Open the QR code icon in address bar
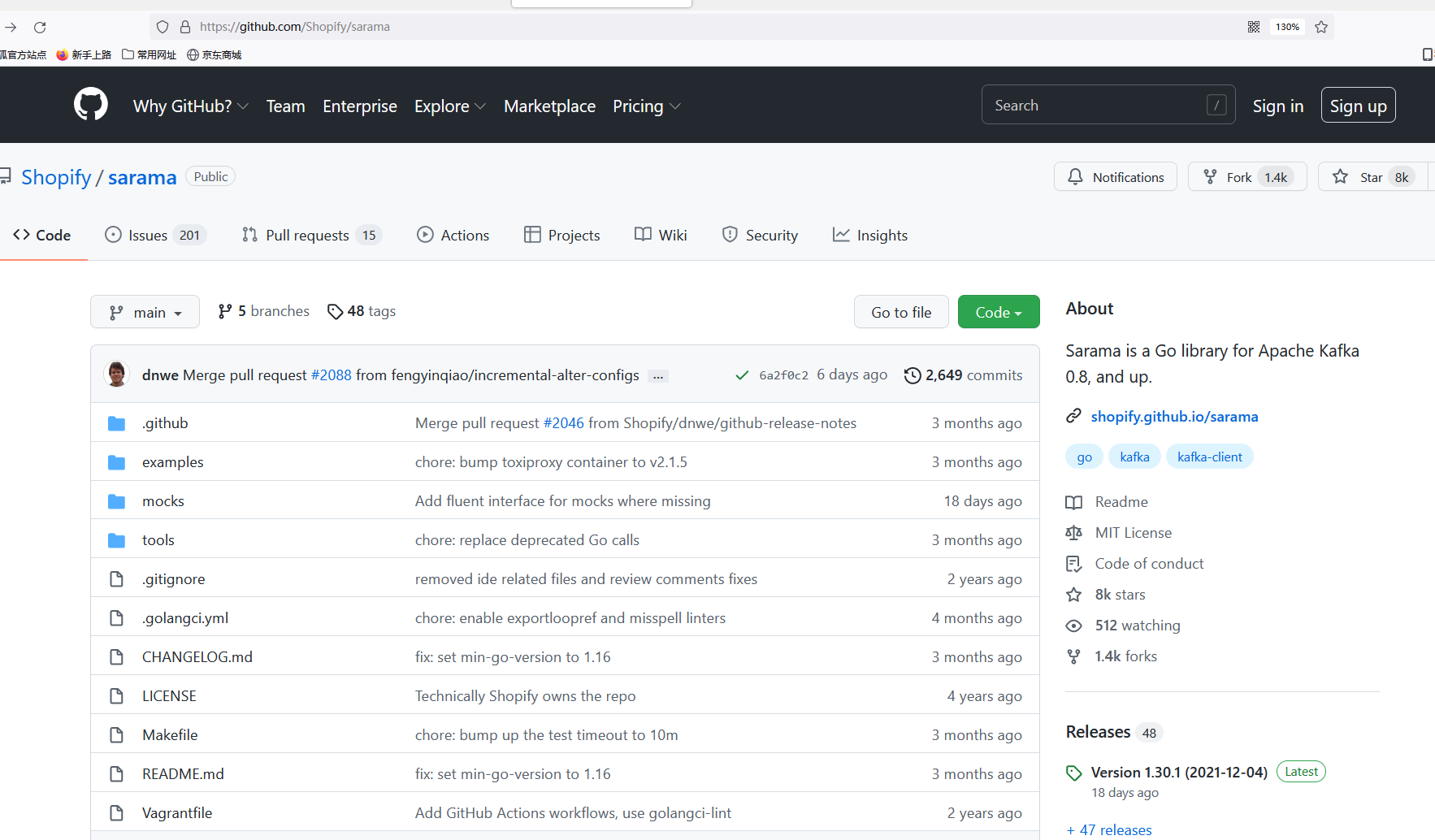The width and height of the screenshot is (1435, 840). (x=1254, y=27)
